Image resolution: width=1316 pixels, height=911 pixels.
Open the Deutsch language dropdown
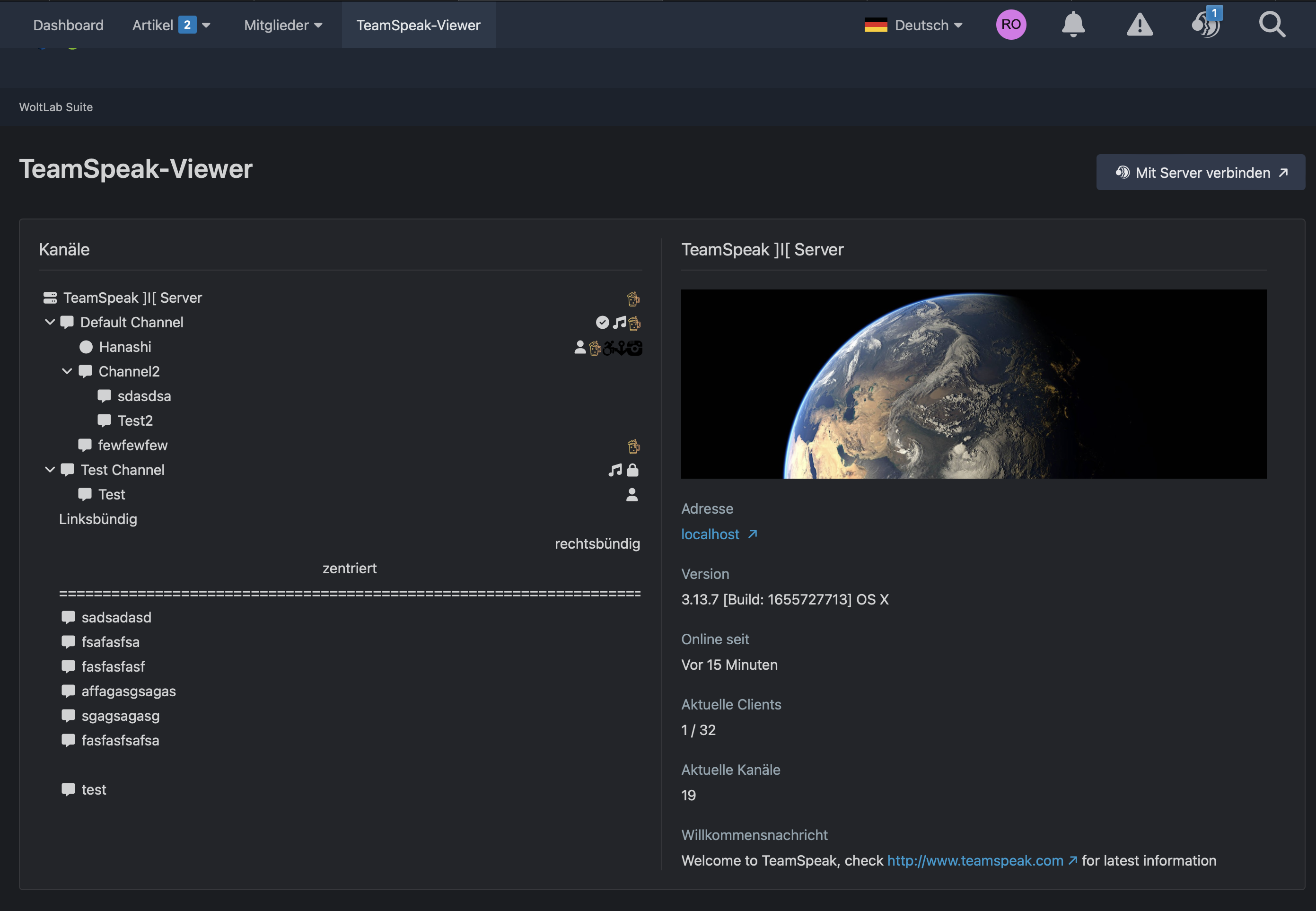point(913,25)
